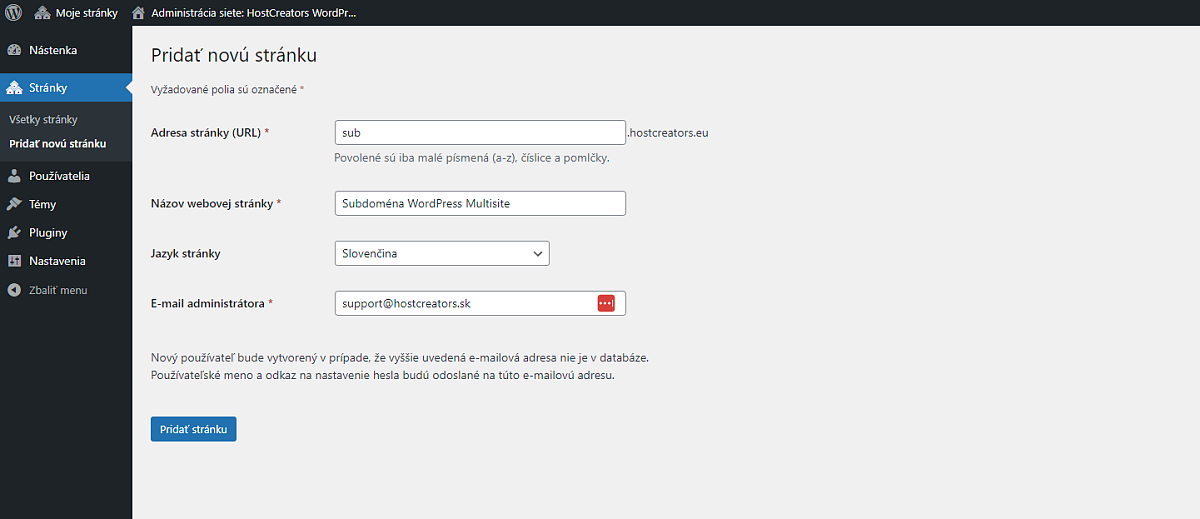Open the Používatelia menu

point(66,176)
